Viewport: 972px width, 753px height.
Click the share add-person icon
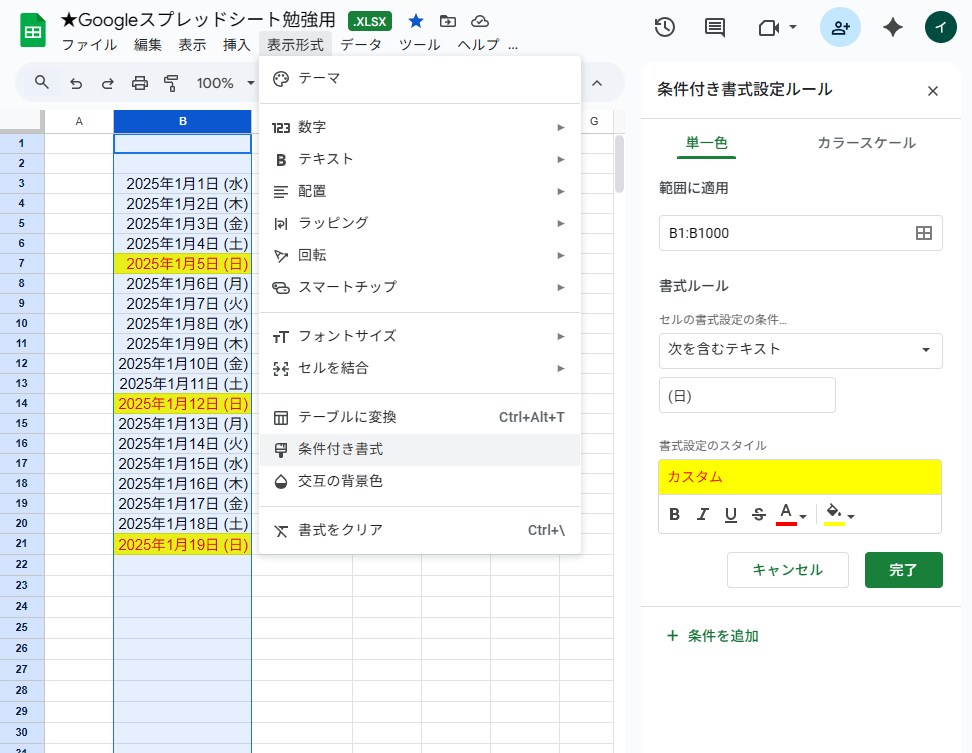pos(840,28)
